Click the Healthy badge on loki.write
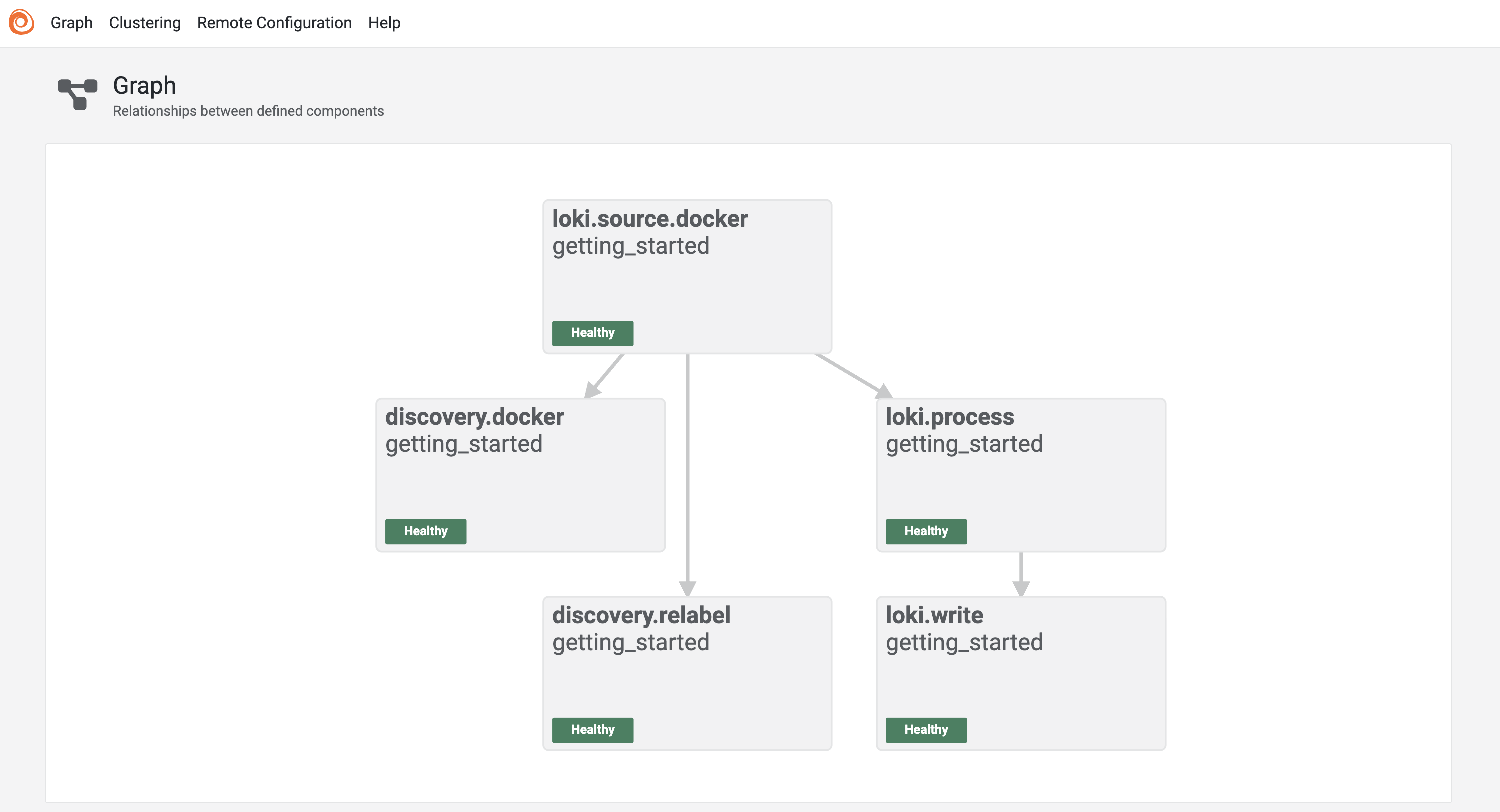1500x812 pixels. (x=925, y=729)
